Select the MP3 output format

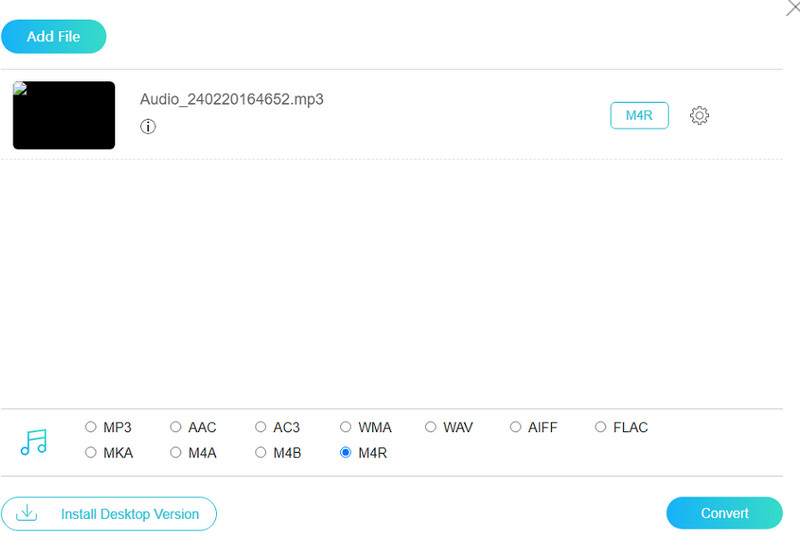91,427
